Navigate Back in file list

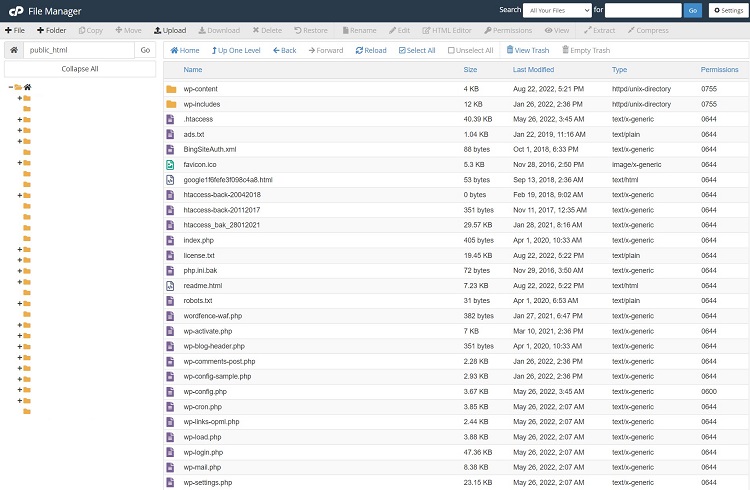click(x=285, y=50)
